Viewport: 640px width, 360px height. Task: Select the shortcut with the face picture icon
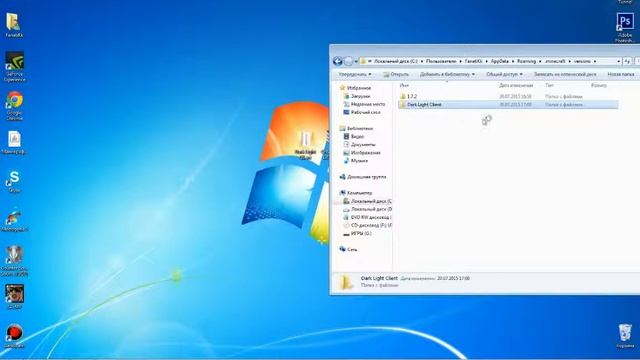click(14, 296)
